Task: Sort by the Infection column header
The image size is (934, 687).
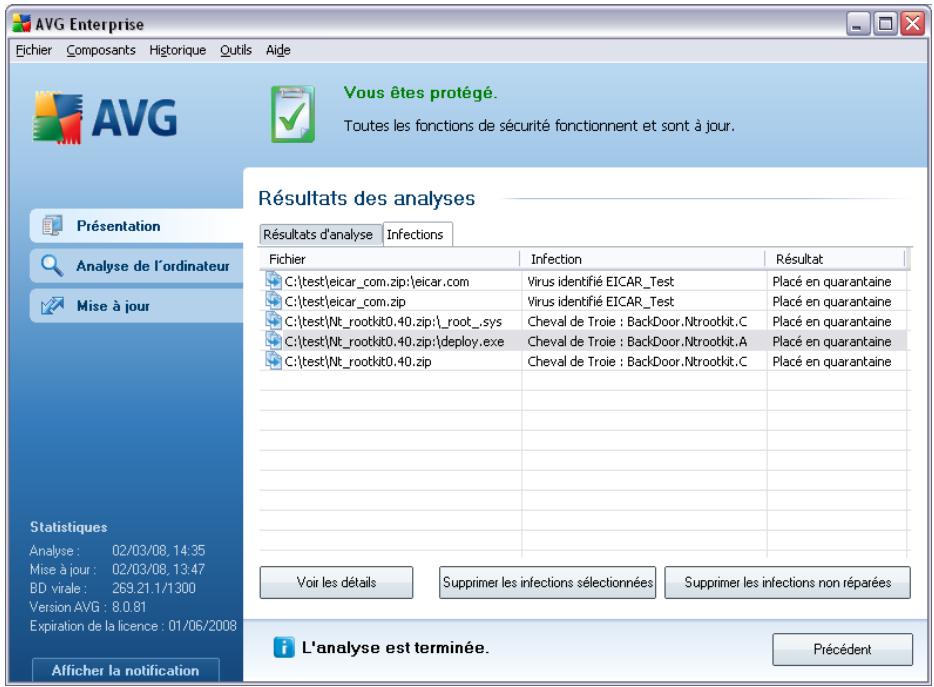Action: tap(643, 259)
